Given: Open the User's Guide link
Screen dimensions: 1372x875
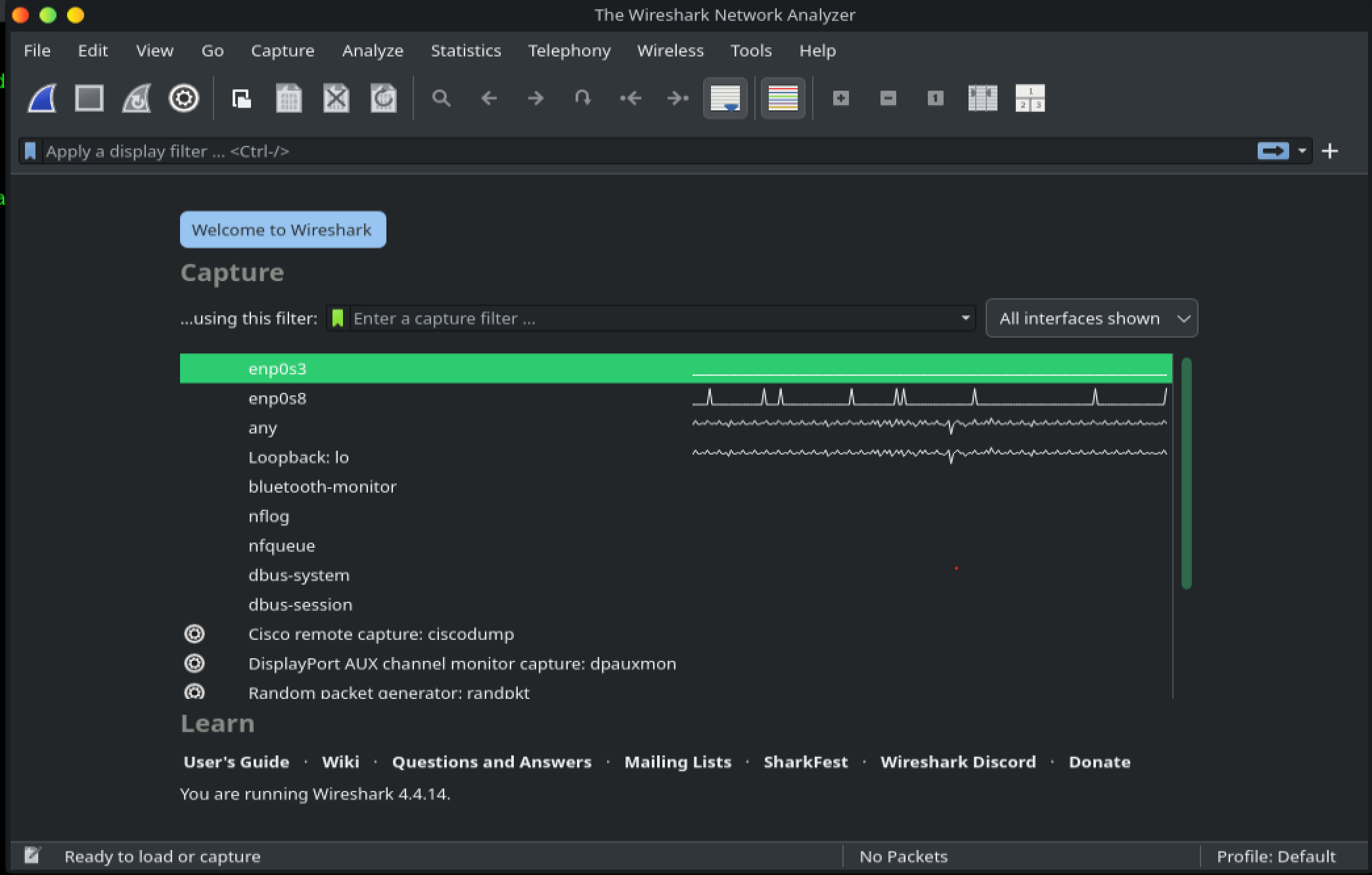Looking at the screenshot, I should [237, 762].
